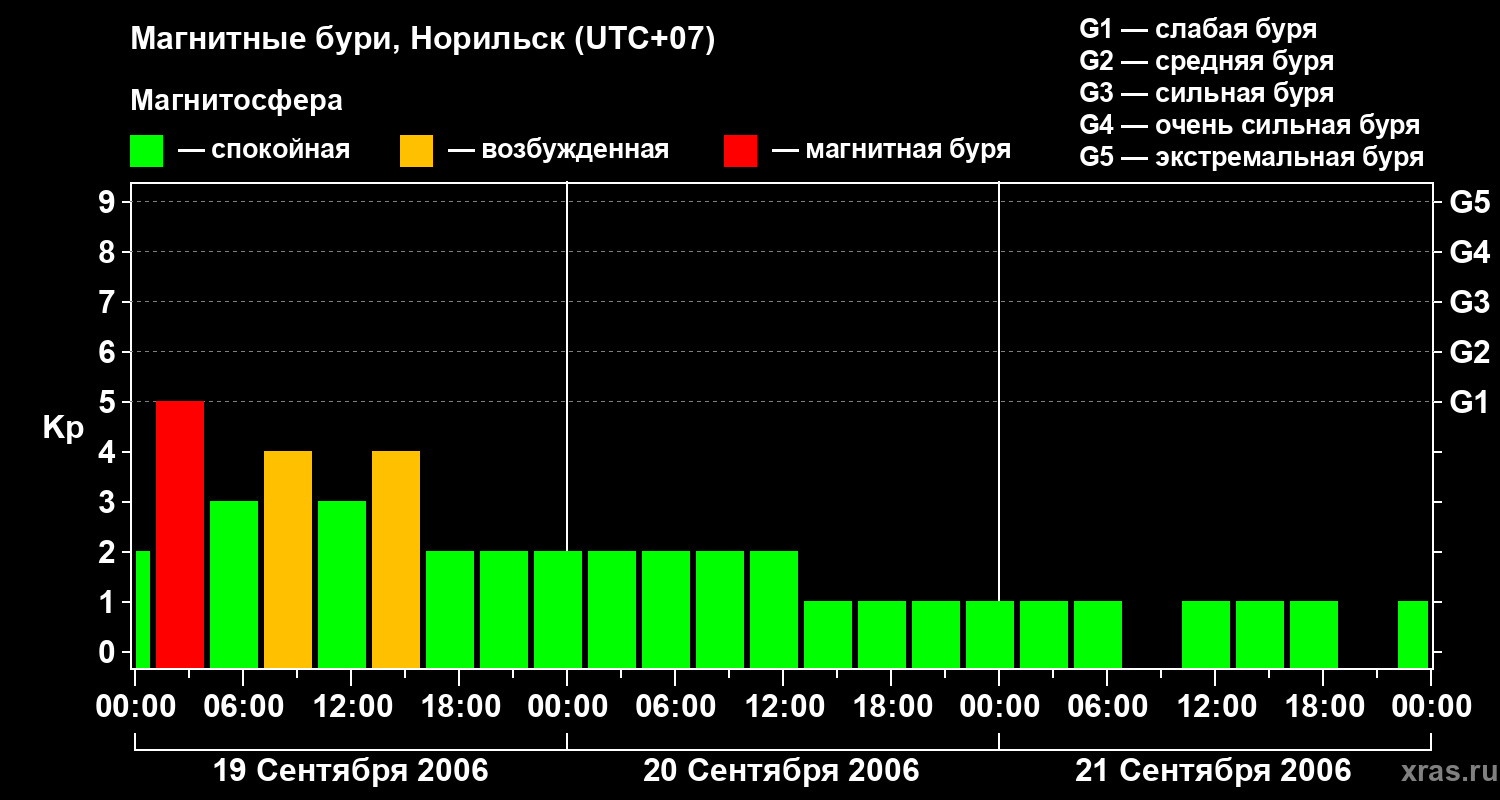Click the 'G4' label on the right axis

tap(1470, 252)
